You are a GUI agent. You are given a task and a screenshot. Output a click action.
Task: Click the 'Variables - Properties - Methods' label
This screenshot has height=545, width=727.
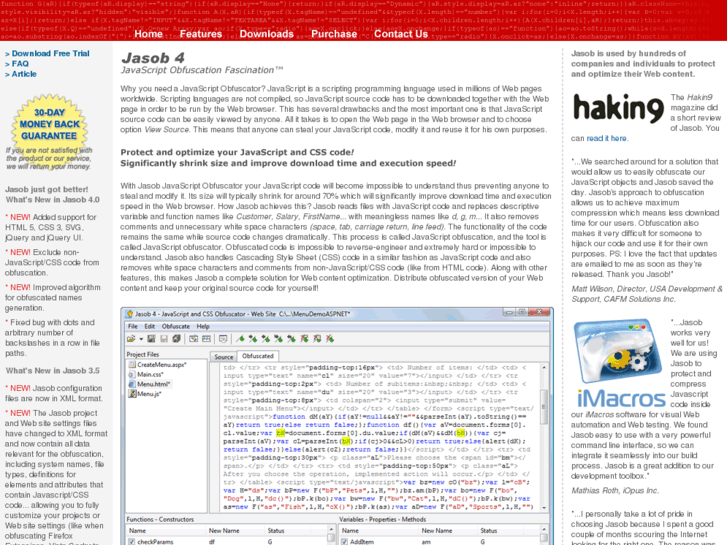[382, 519]
